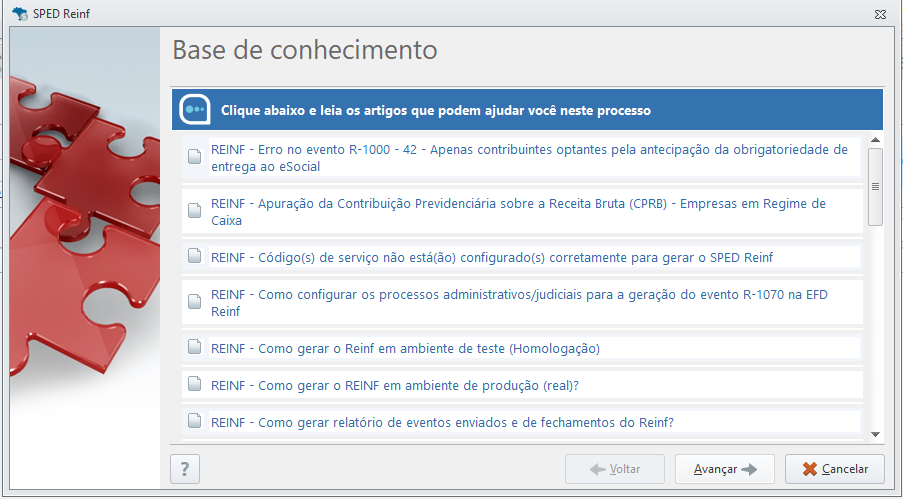Open Reinf test environment (Homologação) article

pos(405,349)
